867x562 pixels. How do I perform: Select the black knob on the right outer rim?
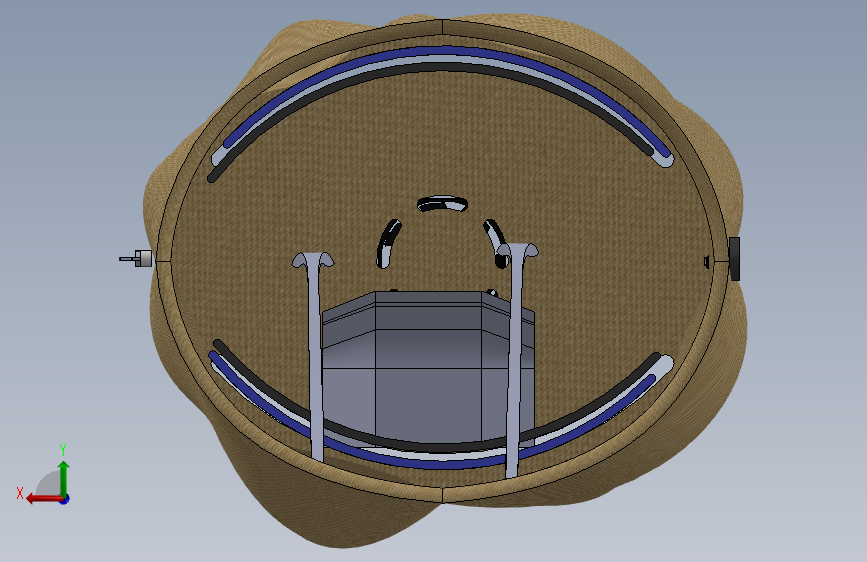(x=734, y=259)
